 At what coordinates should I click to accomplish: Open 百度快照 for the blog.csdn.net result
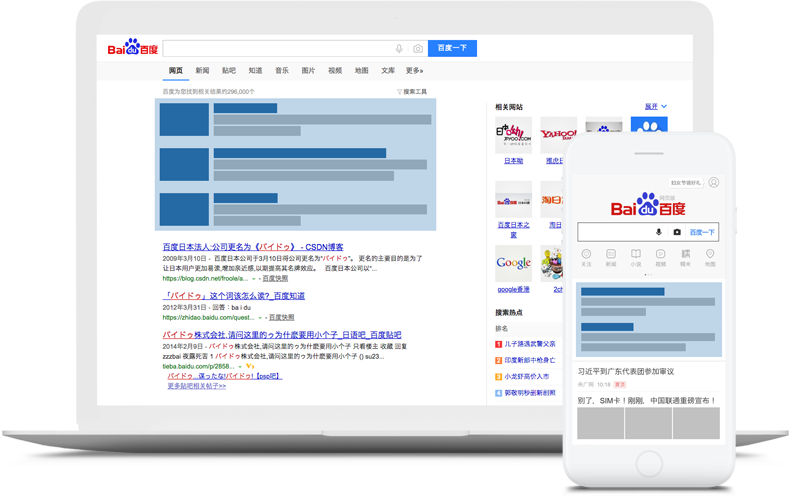[275, 278]
